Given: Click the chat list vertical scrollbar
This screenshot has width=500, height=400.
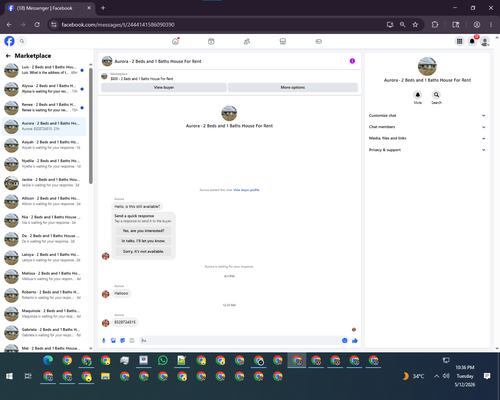Looking at the screenshot, I should tap(91, 126).
